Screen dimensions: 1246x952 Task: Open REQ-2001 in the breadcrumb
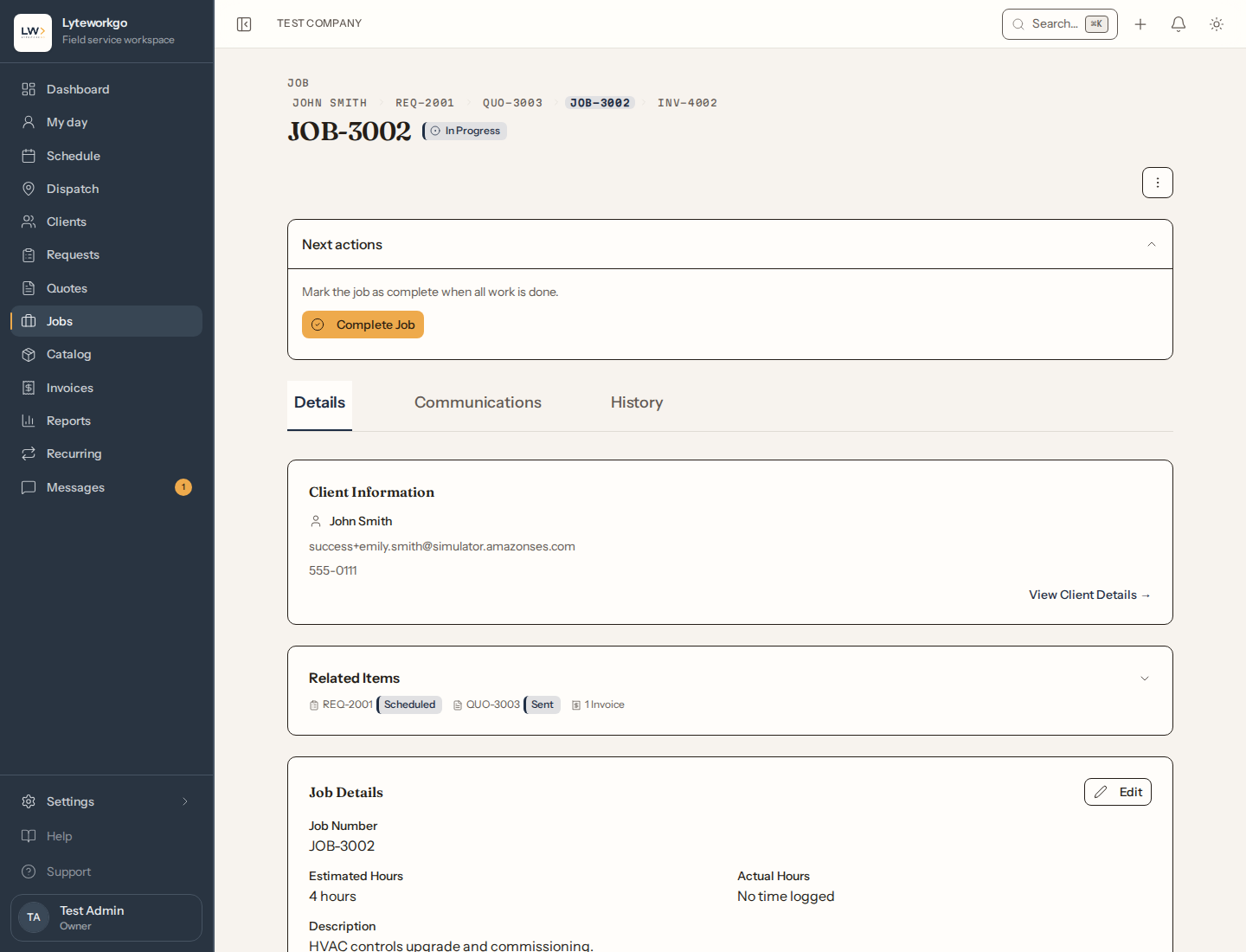coord(425,103)
